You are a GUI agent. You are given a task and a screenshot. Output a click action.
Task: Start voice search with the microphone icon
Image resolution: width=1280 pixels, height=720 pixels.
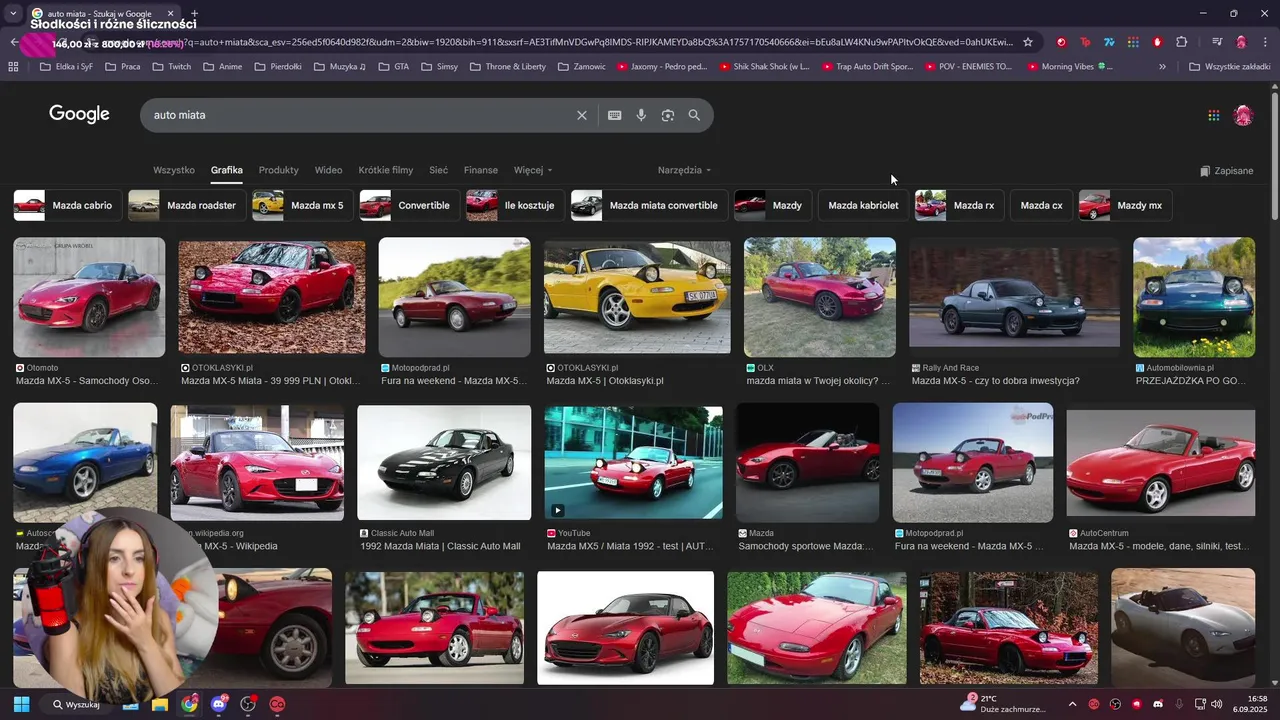click(x=641, y=115)
